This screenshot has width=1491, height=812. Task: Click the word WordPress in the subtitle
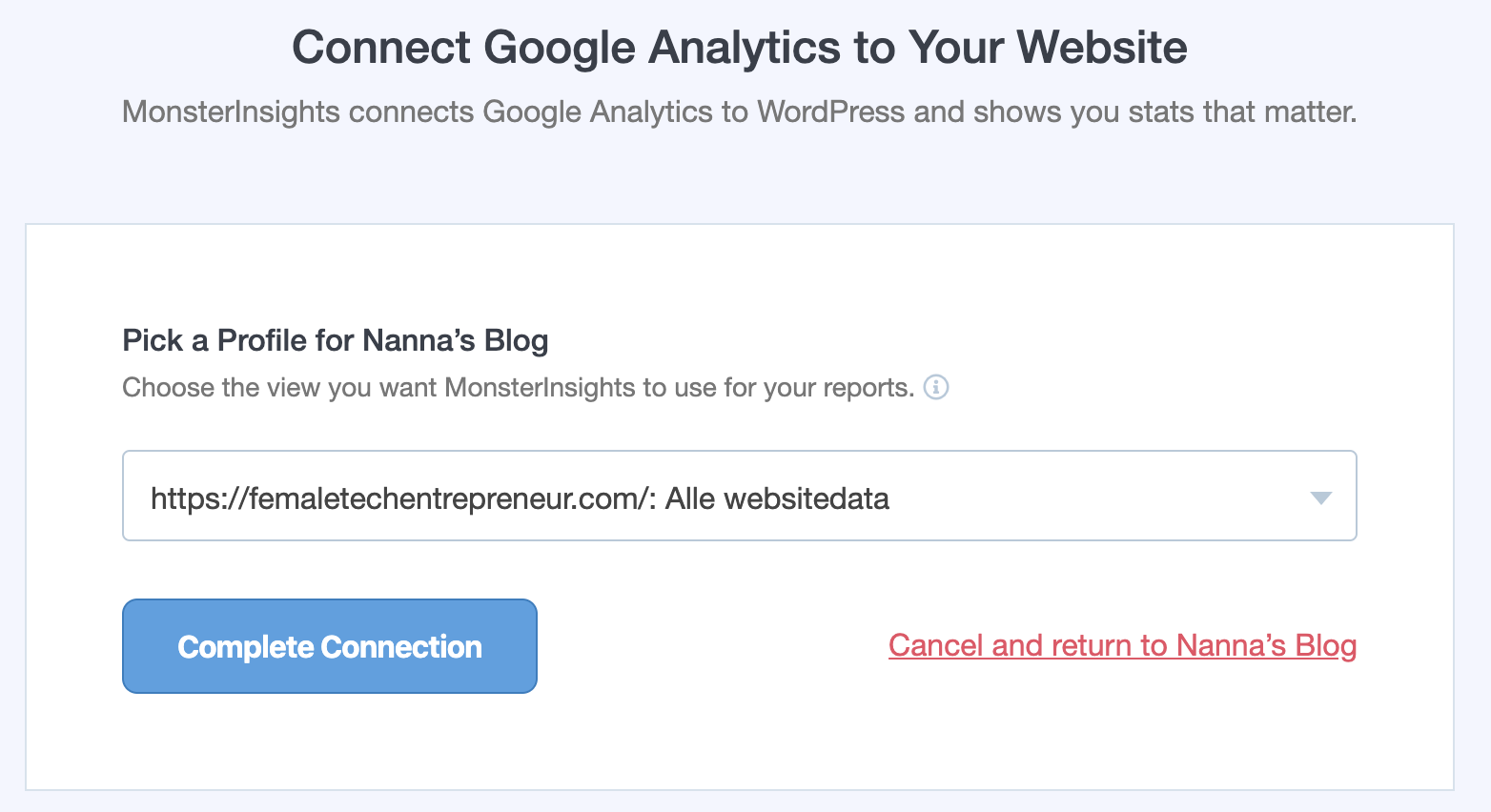point(830,112)
